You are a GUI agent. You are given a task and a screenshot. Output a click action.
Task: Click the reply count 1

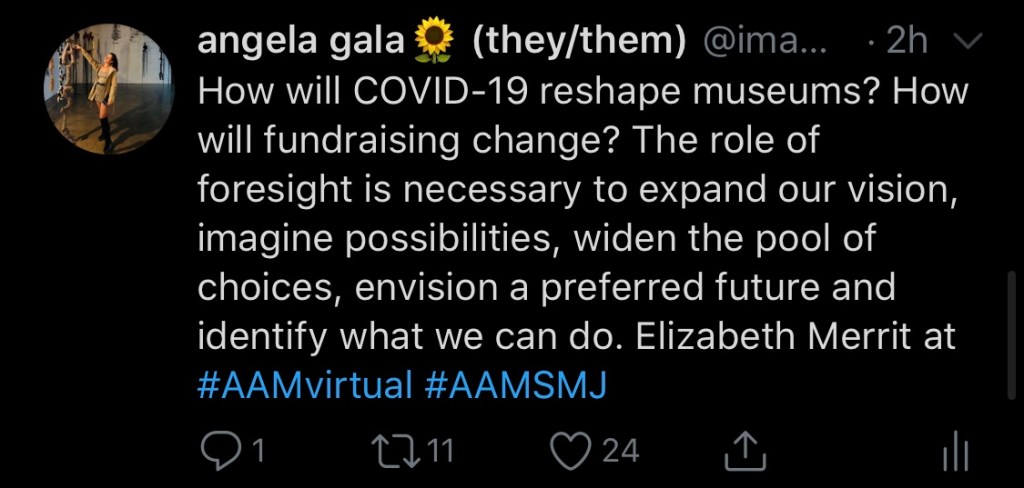pos(257,451)
